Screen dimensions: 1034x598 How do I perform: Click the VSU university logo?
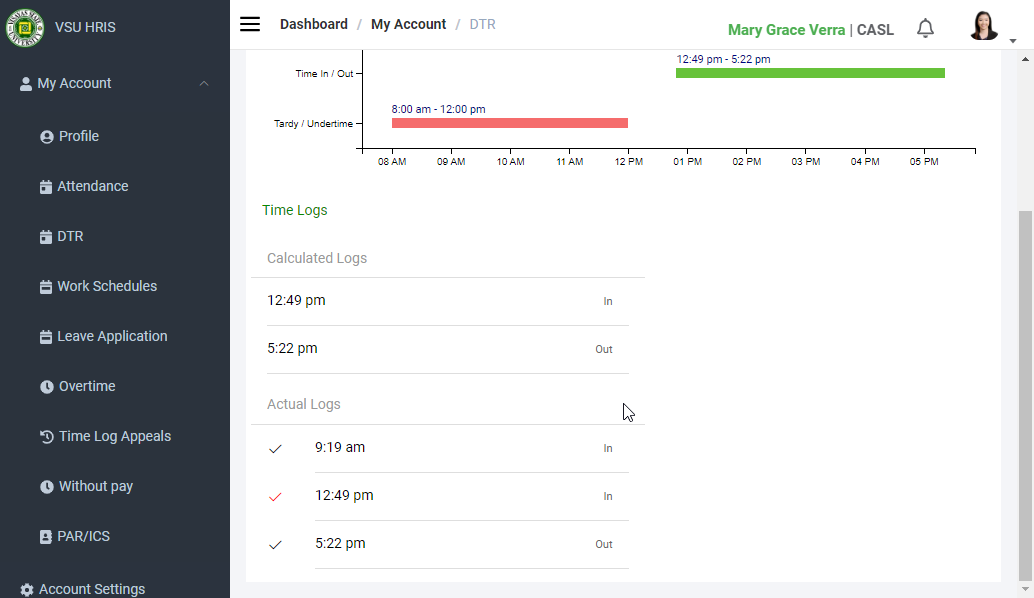(25, 27)
